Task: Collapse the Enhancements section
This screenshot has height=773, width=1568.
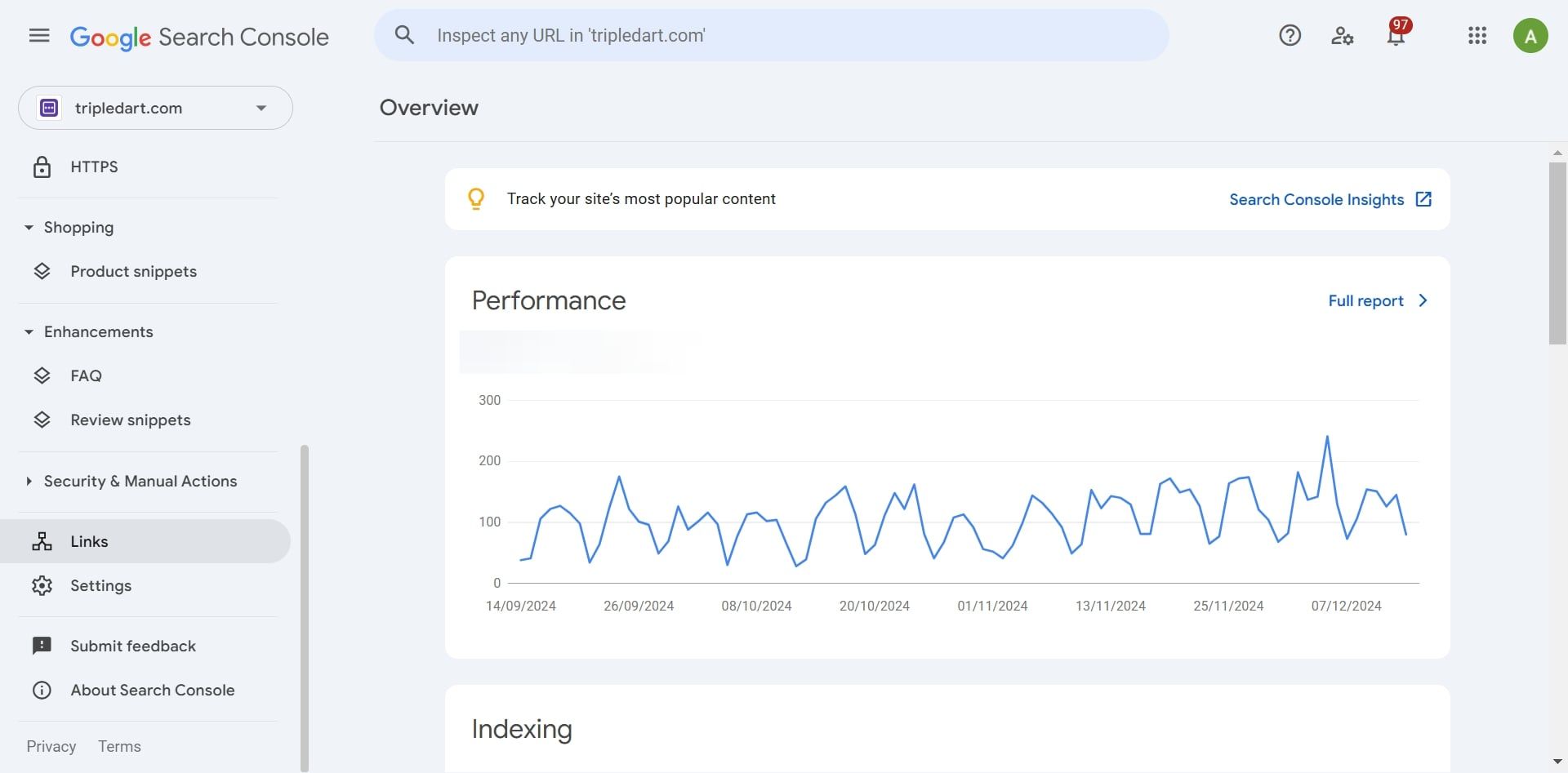Action: coord(29,332)
